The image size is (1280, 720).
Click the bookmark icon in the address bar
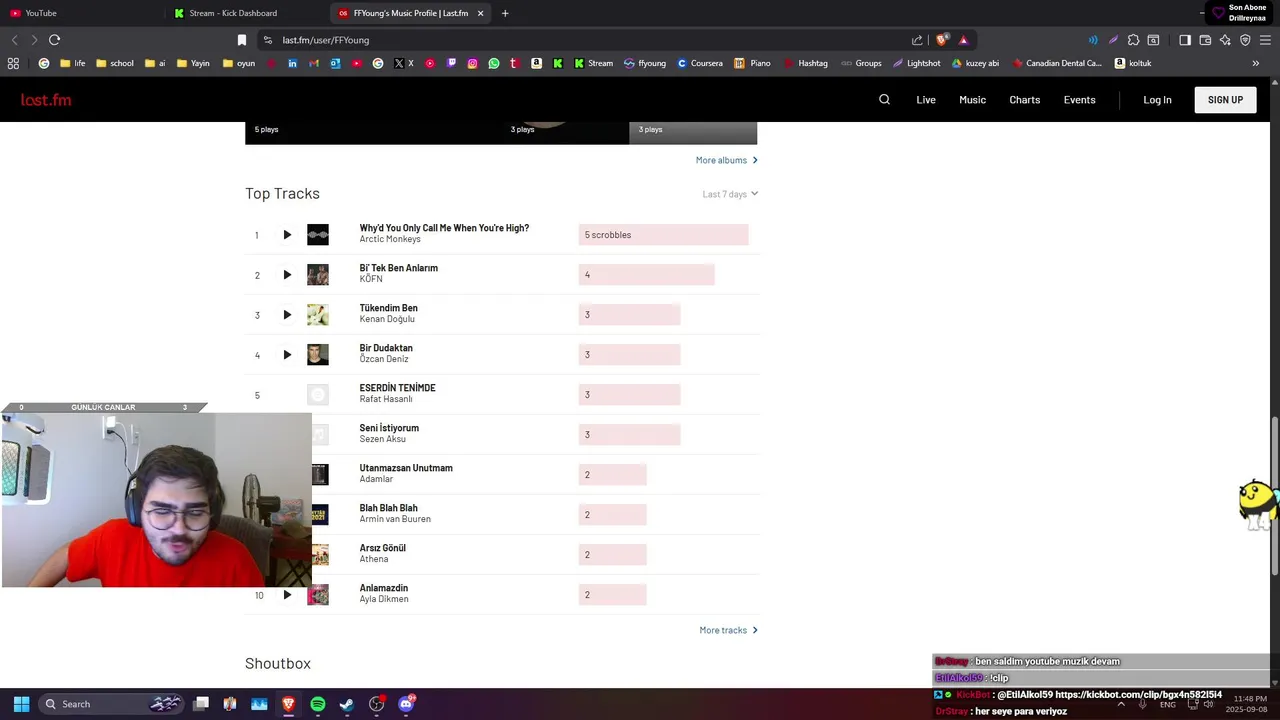click(x=241, y=40)
